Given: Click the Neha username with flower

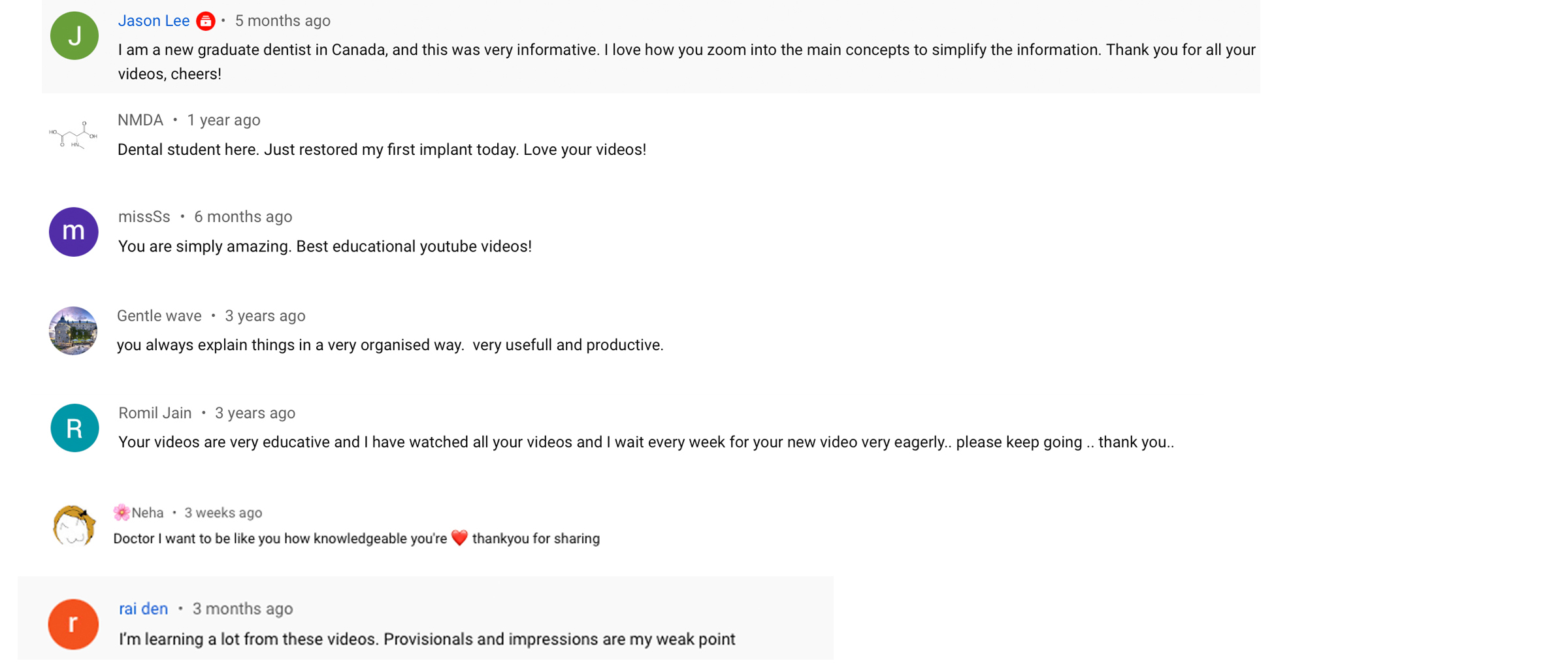Looking at the screenshot, I should coord(139,513).
